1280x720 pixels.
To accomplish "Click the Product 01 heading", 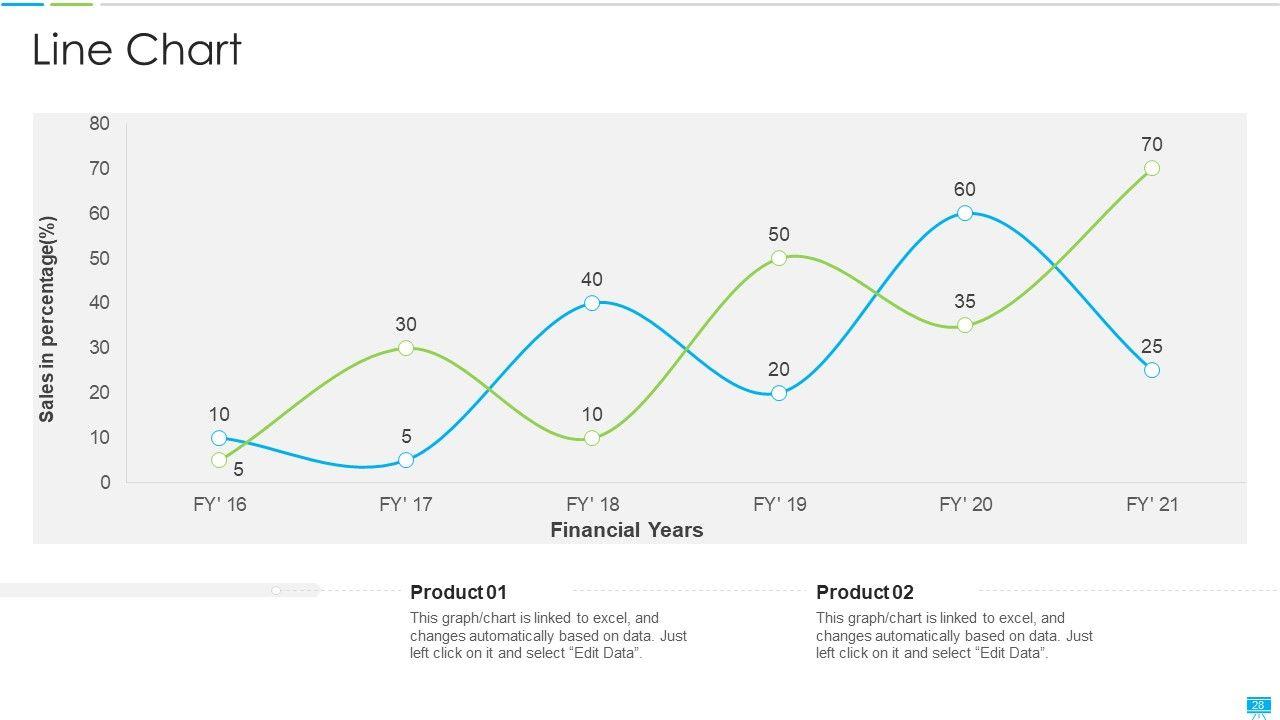I will tap(458, 592).
